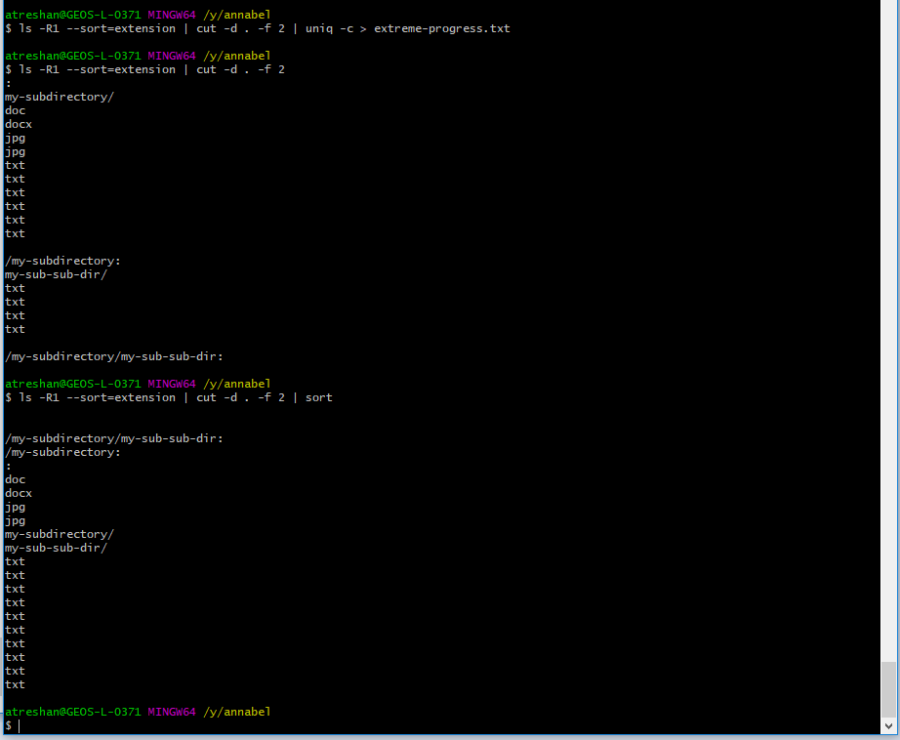Select the my-subdirectory/ entry in the first listing
Viewport: 900px width, 740px height.
pyautogui.click(x=58, y=96)
